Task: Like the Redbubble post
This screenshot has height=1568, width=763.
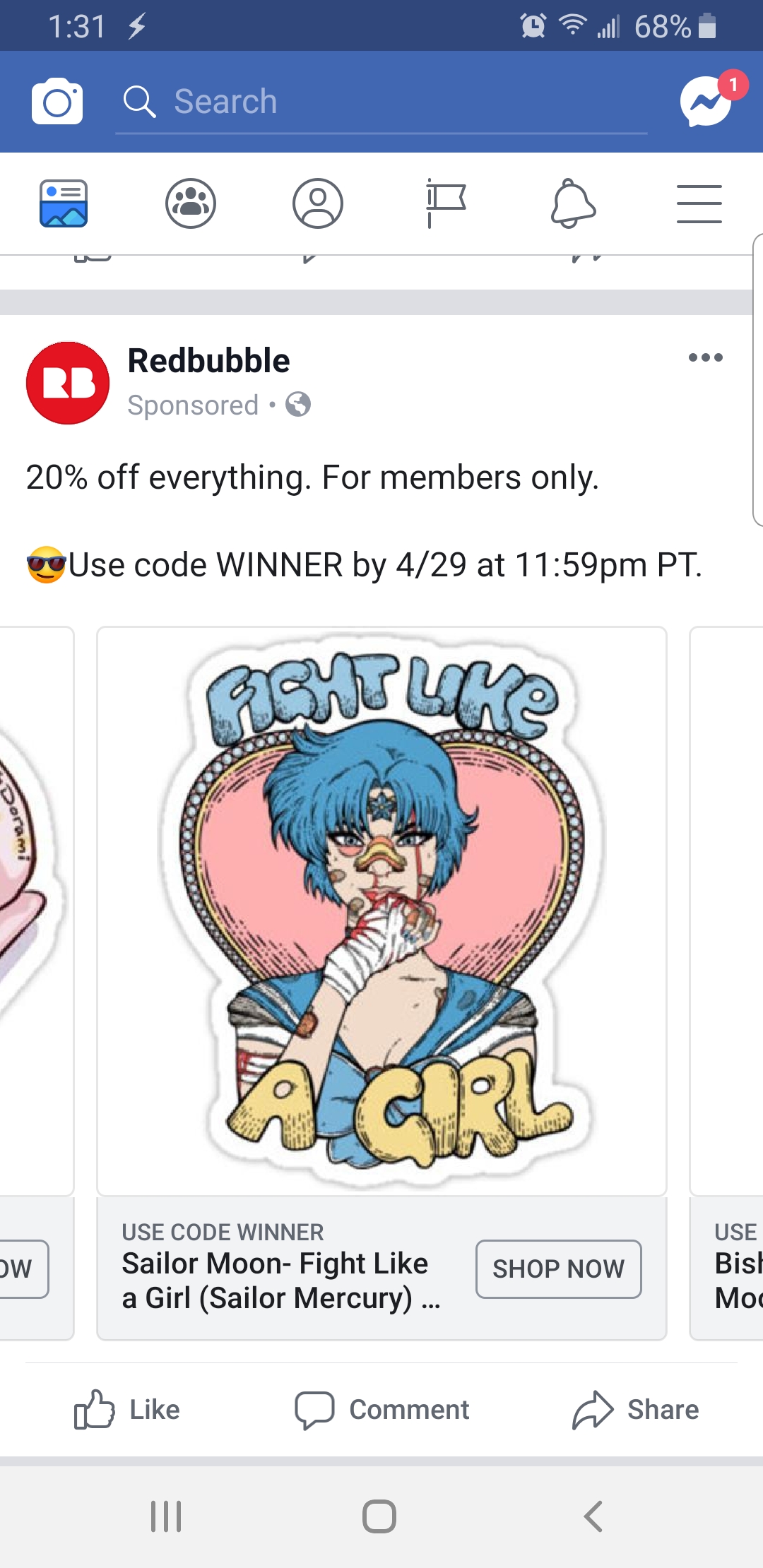Action: [127, 1410]
